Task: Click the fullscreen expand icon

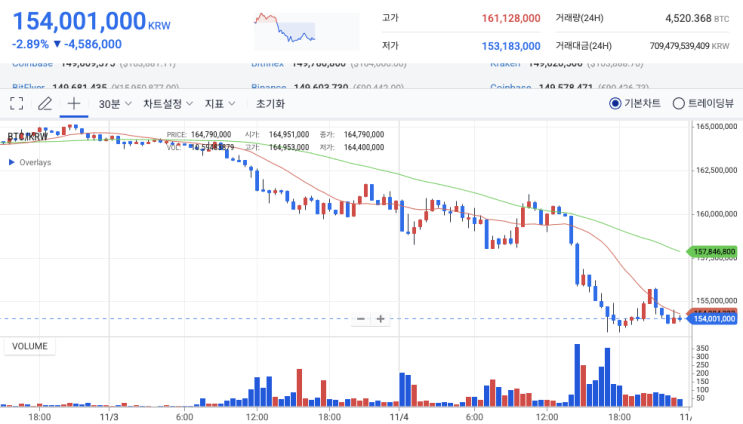Action: point(17,103)
